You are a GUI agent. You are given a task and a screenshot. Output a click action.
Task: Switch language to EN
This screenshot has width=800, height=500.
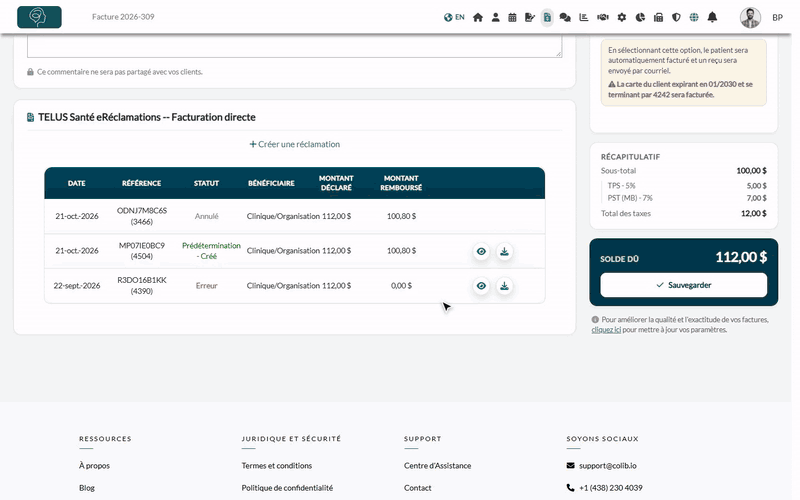coord(454,17)
